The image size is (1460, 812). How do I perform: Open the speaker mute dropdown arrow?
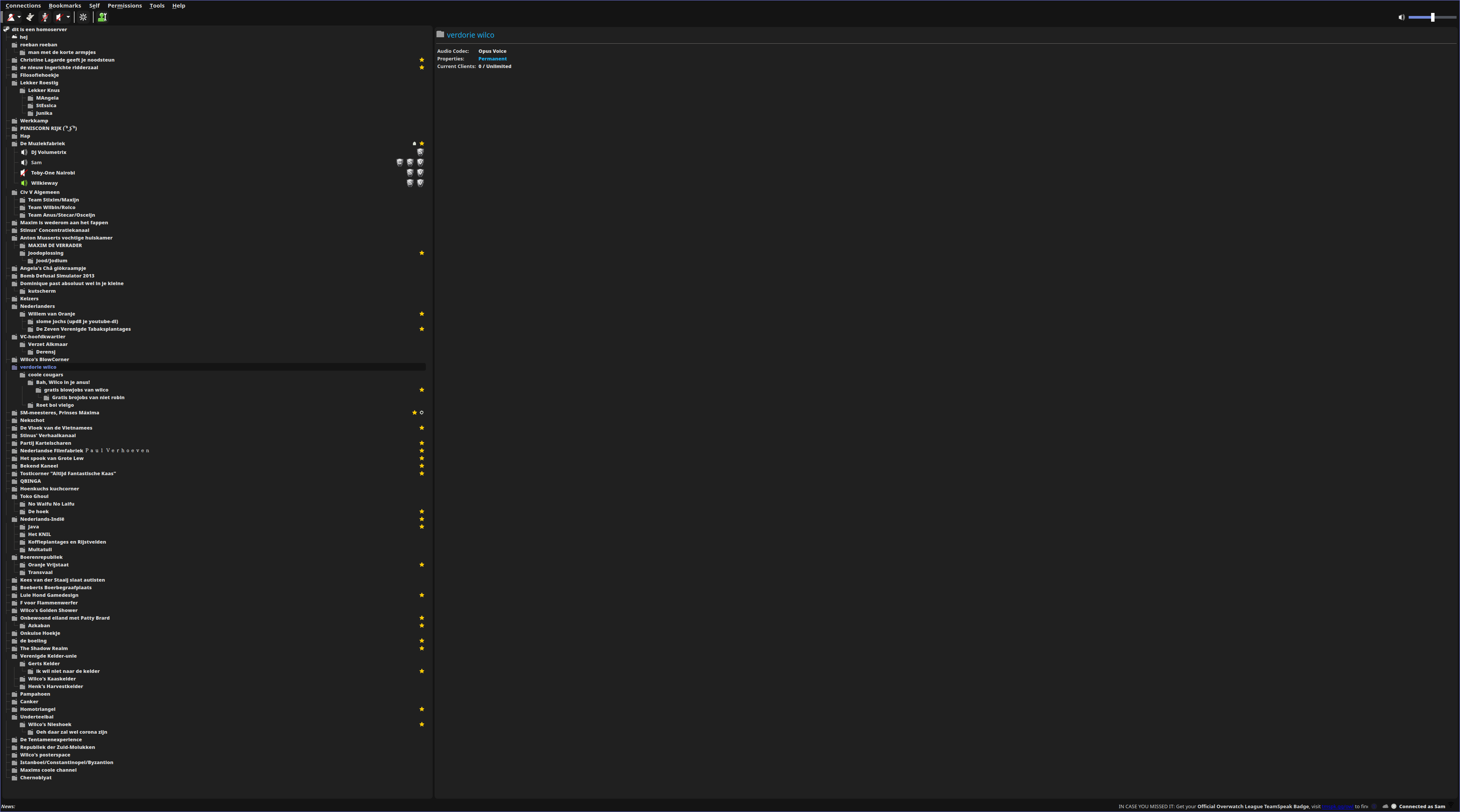pos(68,17)
